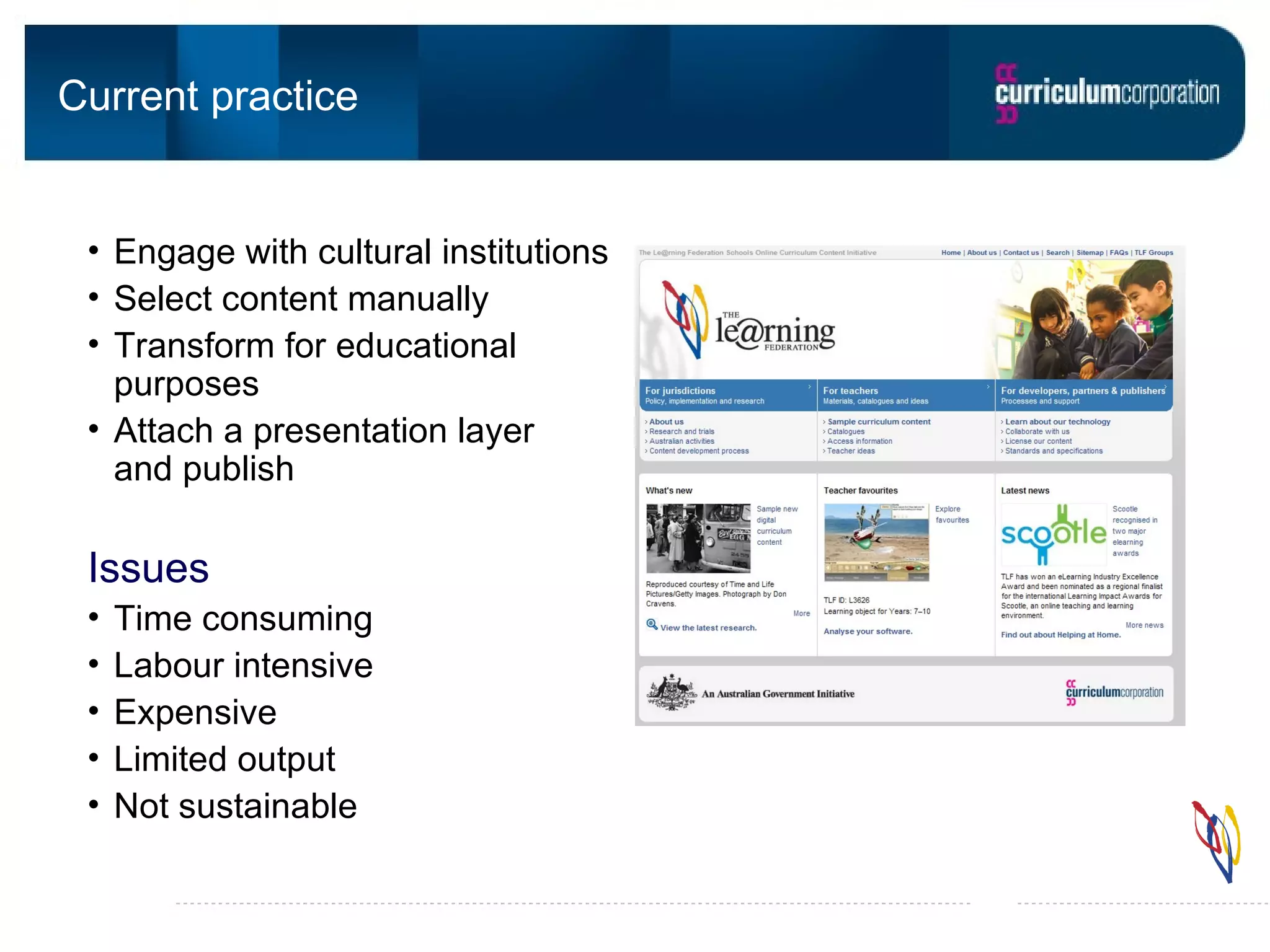This screenshot has width=1270, height=952.
Task: Click the Issues heading
Action: (148, 568)
